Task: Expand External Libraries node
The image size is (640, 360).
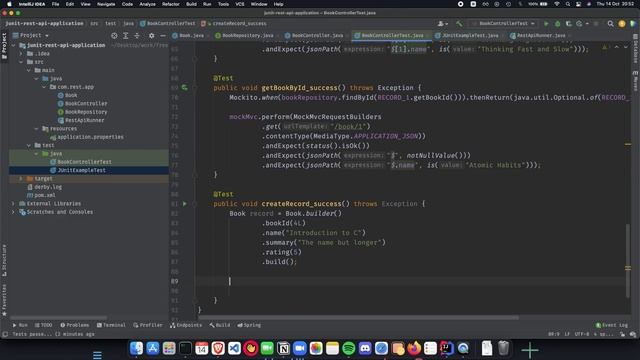Action: [x=13, y=204]
